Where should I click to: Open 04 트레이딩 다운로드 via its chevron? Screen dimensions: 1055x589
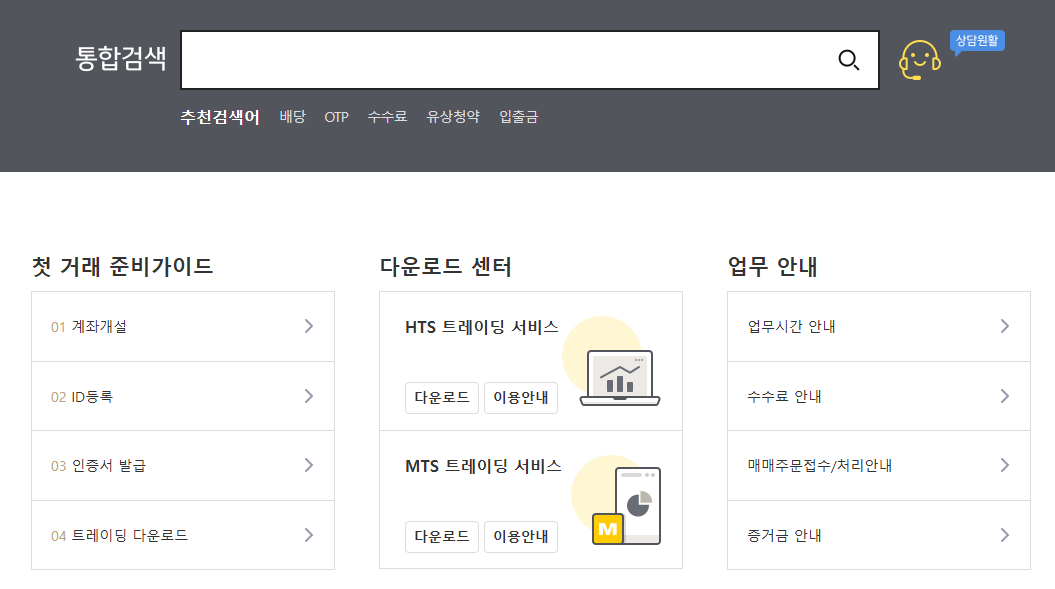[308, 535]
